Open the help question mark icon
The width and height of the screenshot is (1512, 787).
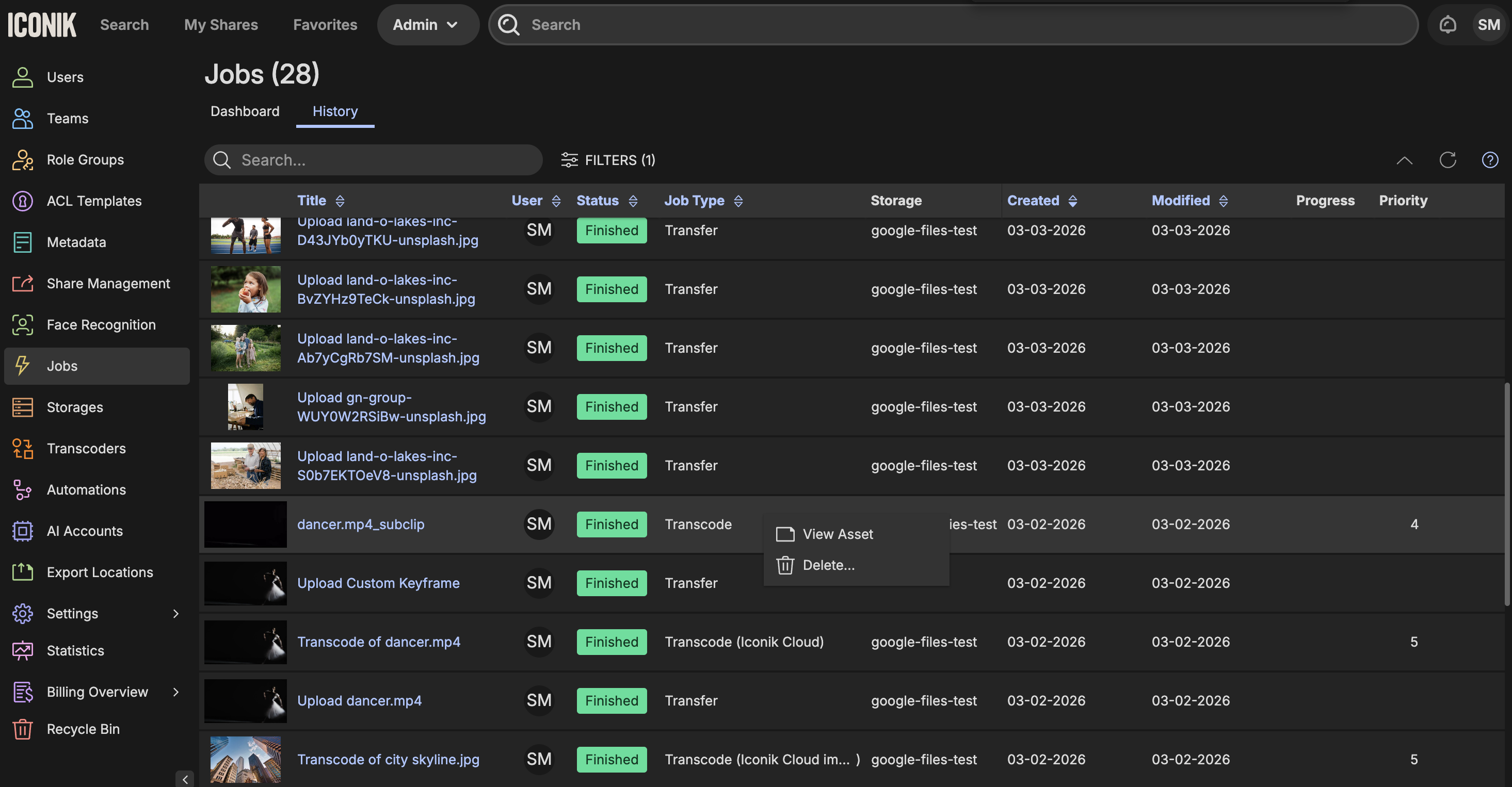coord(1490,160)
